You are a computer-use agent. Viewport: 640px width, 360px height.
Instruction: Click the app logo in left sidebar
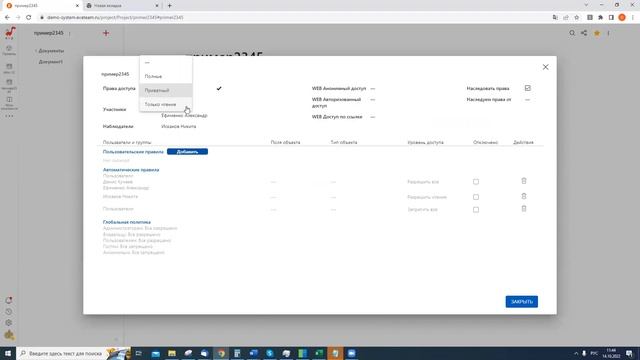[10, 33]
